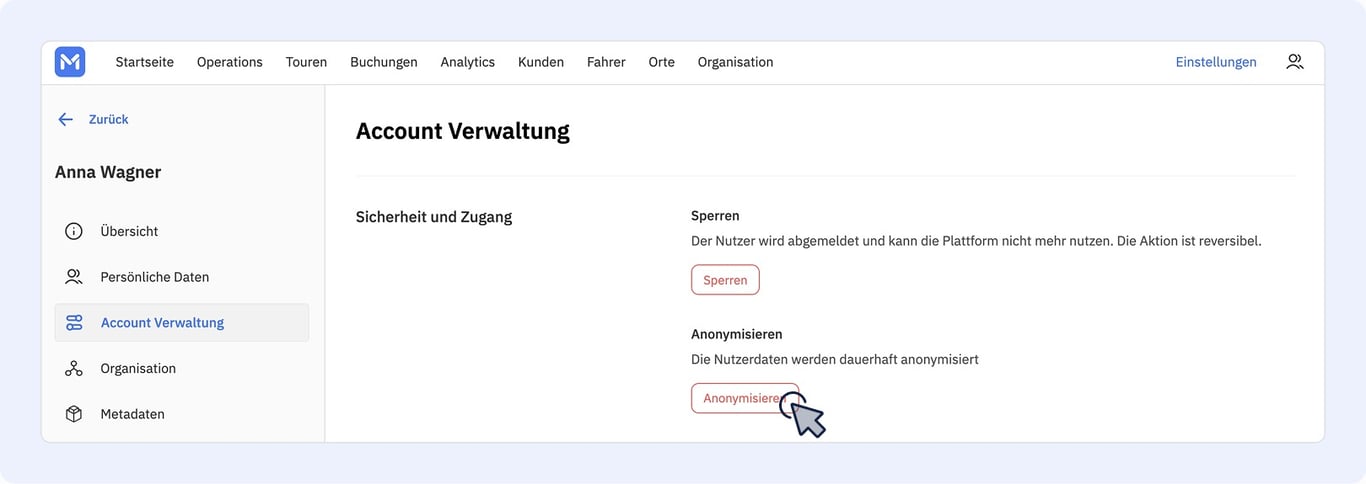1366x484 pixels.
Task: Click the Organisation network icon in the sidebar
Action: pyautogui.click(x=74, y=369)
